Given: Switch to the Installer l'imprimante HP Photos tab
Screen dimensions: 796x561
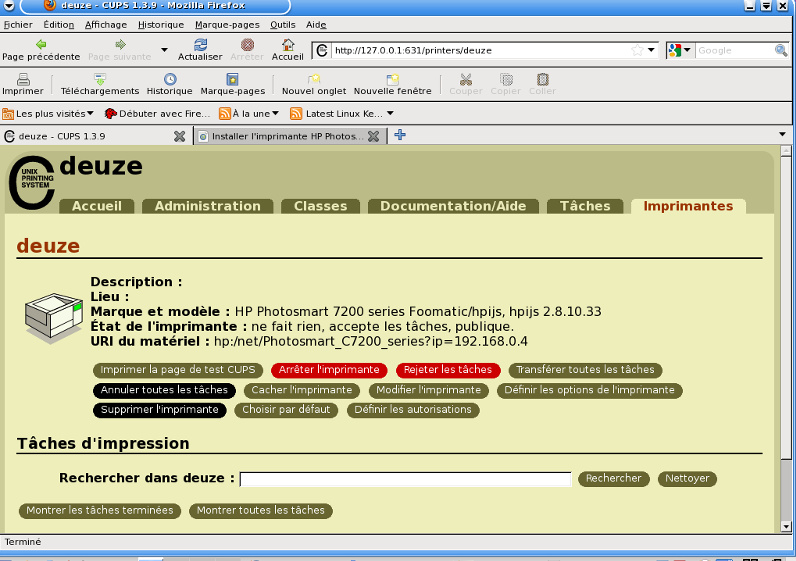Looking at the screenshot, I should [287, 136].
